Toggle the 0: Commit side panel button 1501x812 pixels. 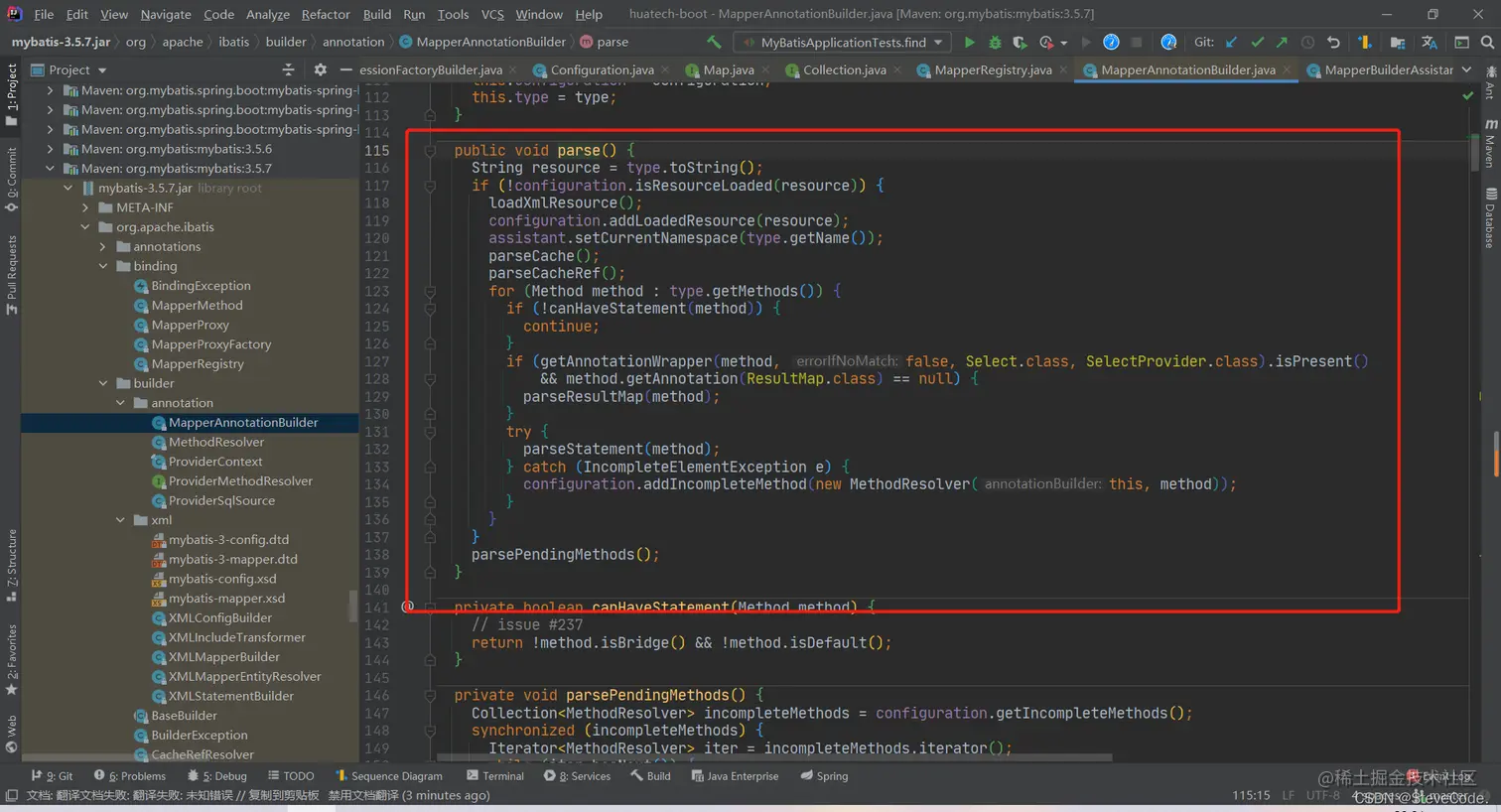tap(11, 180)
